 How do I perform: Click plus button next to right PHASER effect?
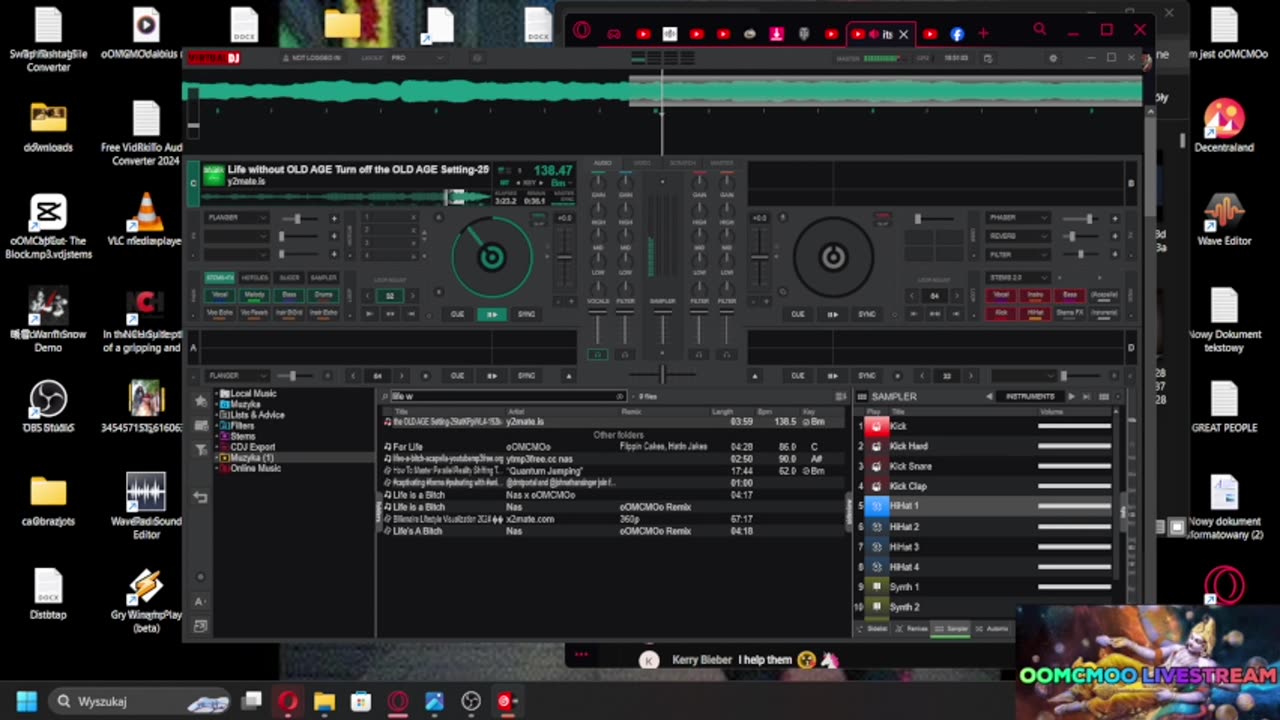click(1114, 218)
